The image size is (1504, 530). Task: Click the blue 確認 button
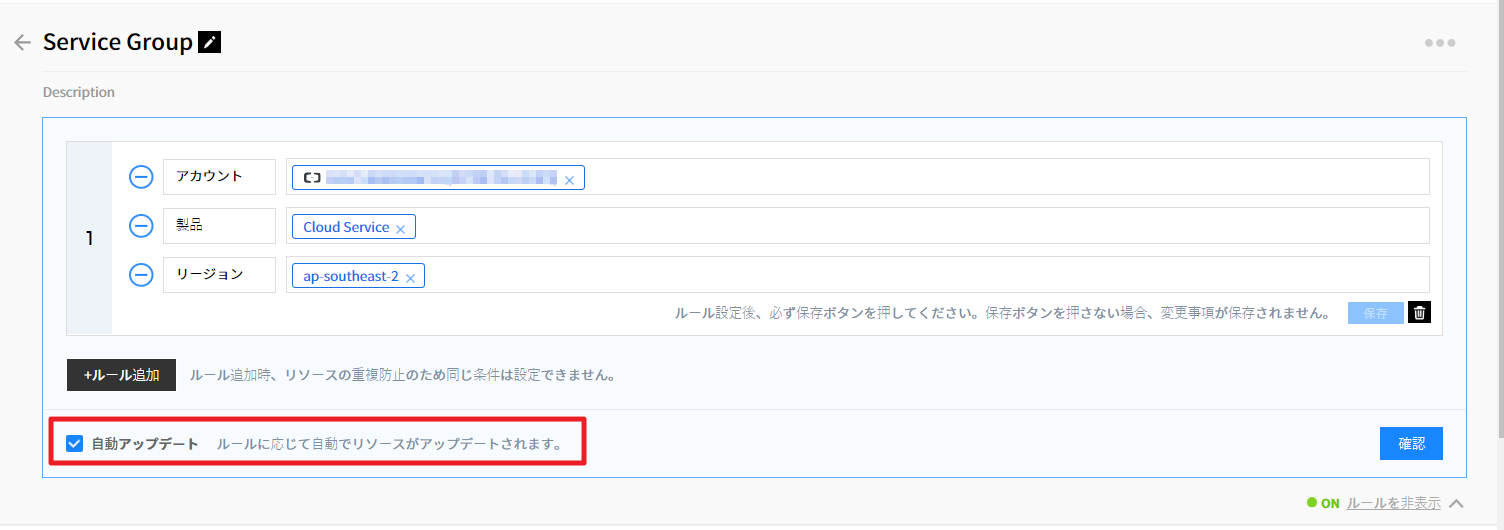[1410, 444]
